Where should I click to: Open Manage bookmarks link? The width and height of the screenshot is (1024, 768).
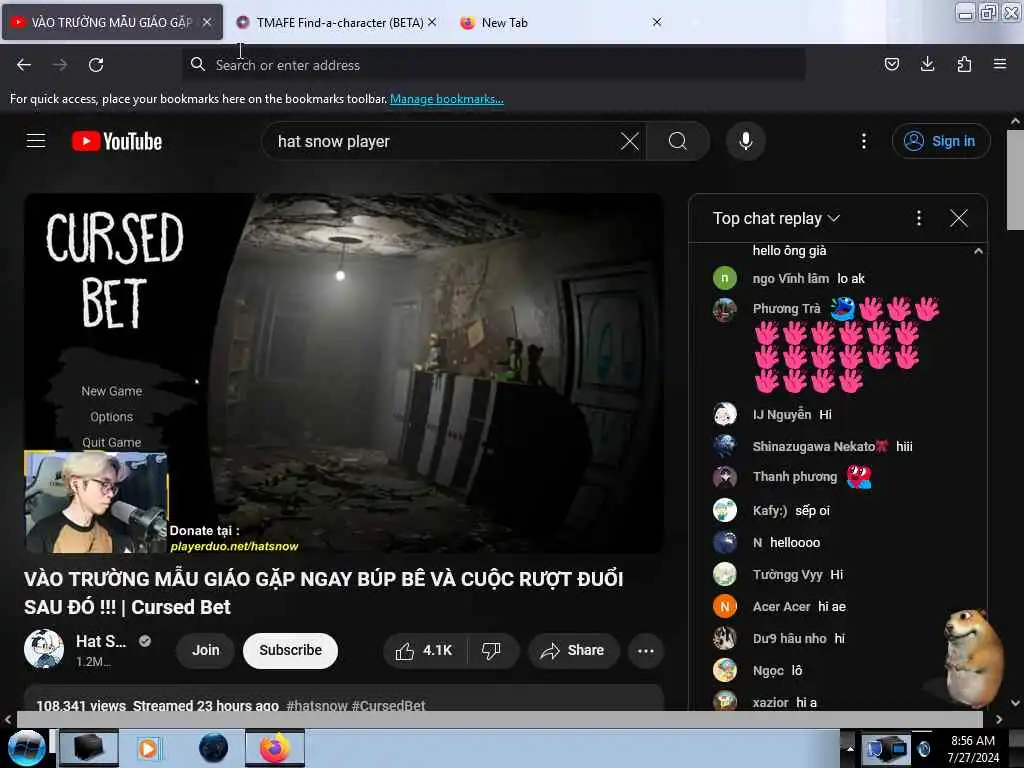coord(447,99)
